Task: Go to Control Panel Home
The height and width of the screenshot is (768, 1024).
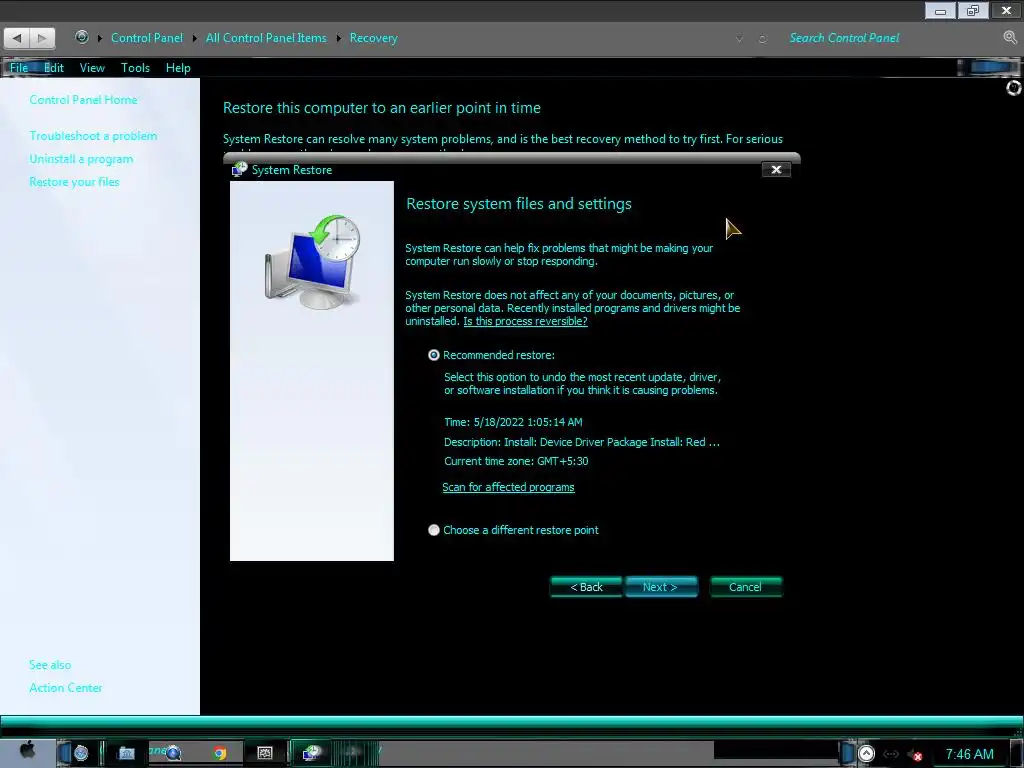Action: [x=84, y=100]
